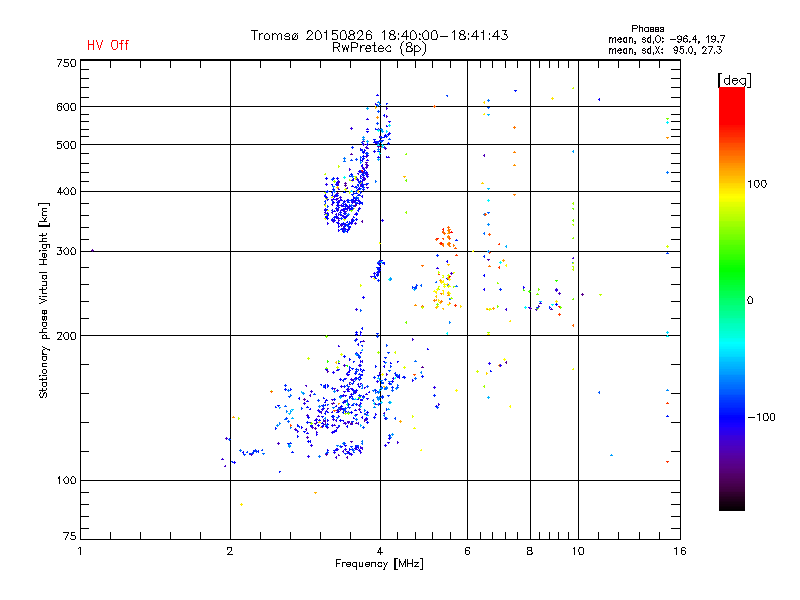The image size is (800, 600).
Task: Click the y-axis tick label '300'
Action: tap(66, 252)
